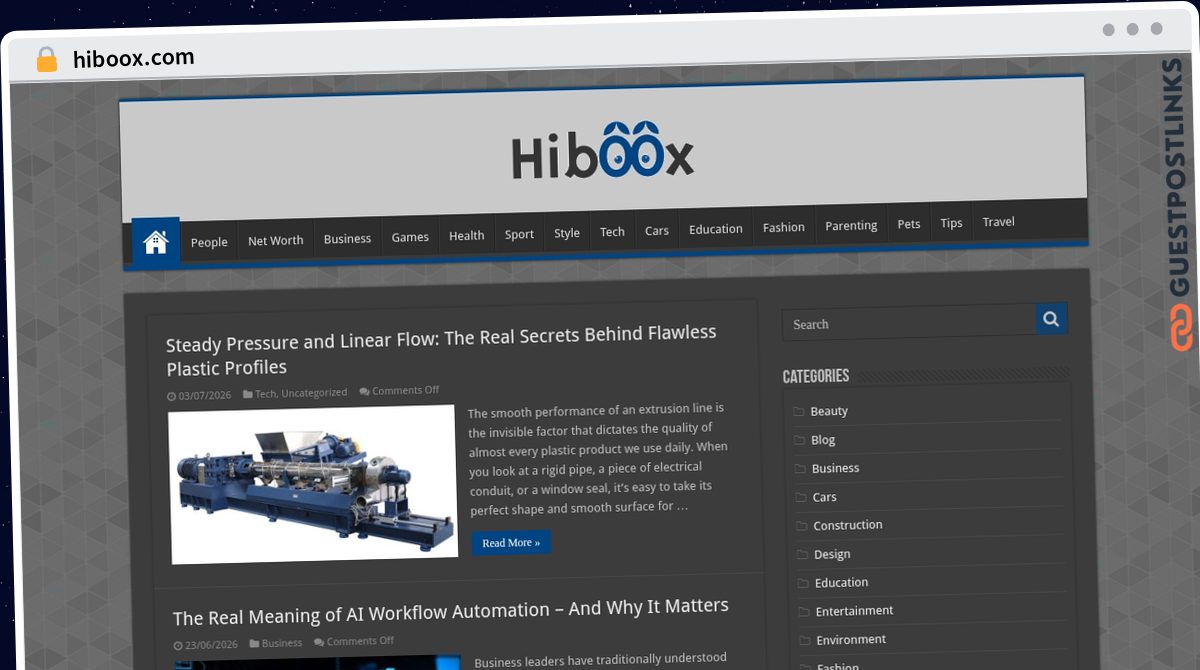Open the Fashion menu item
The height and width of the screenshot is (670, 1200).
pyautogui.click(x=784, y=227)
